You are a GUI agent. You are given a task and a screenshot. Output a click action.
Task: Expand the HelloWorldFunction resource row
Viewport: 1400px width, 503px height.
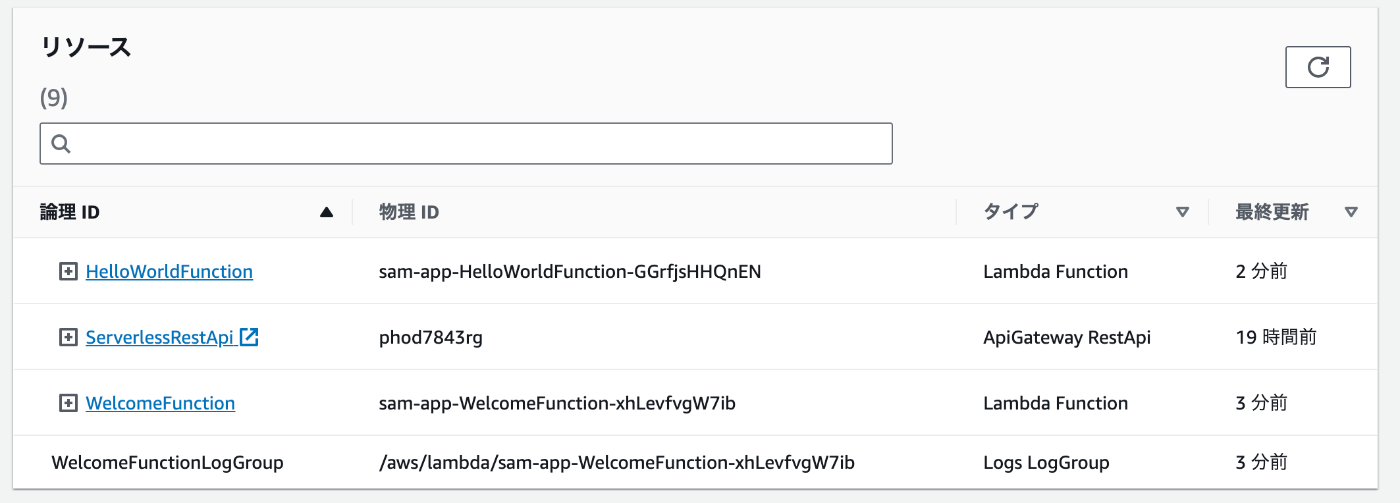(x=68, y=271)
